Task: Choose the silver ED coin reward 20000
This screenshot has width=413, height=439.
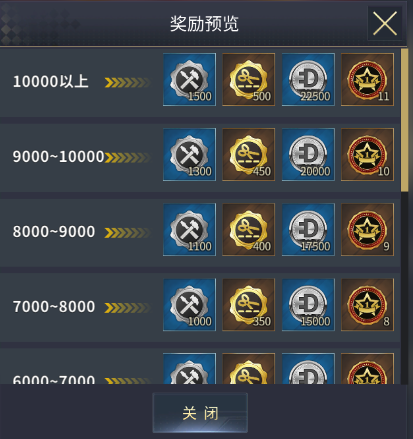Action: pos(308,155)
